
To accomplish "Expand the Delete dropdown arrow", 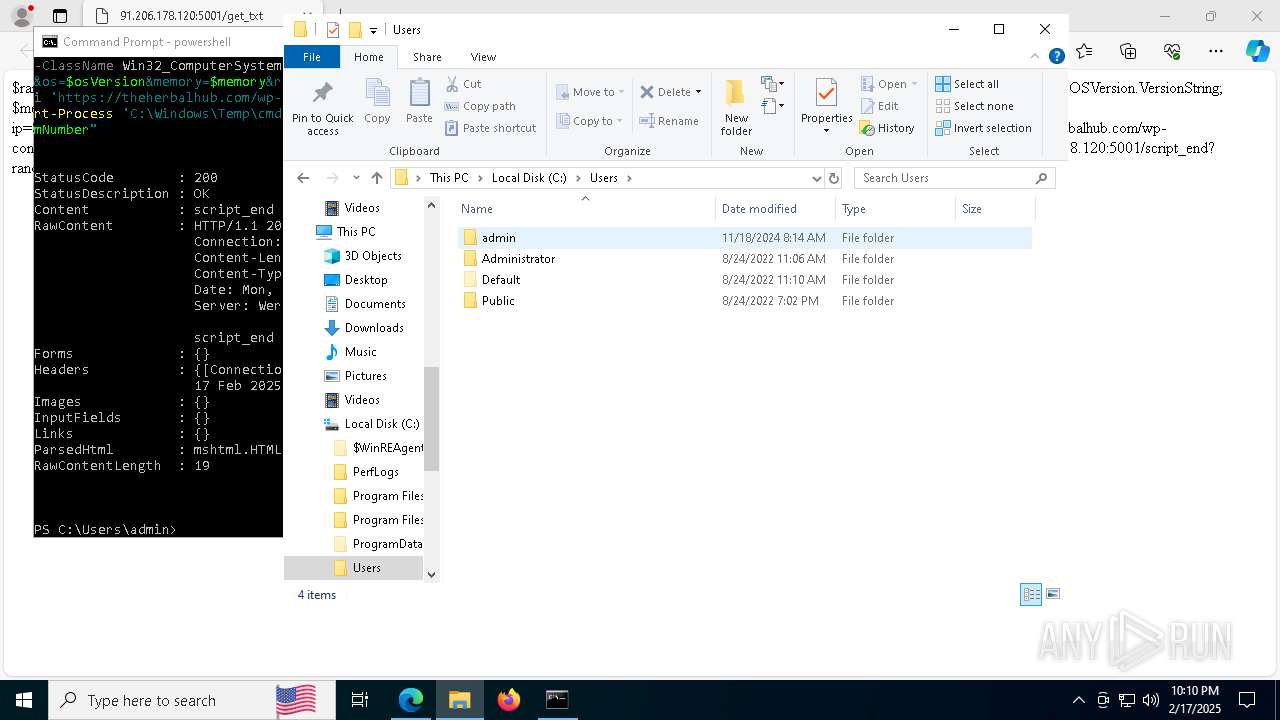I will point(698,92).
